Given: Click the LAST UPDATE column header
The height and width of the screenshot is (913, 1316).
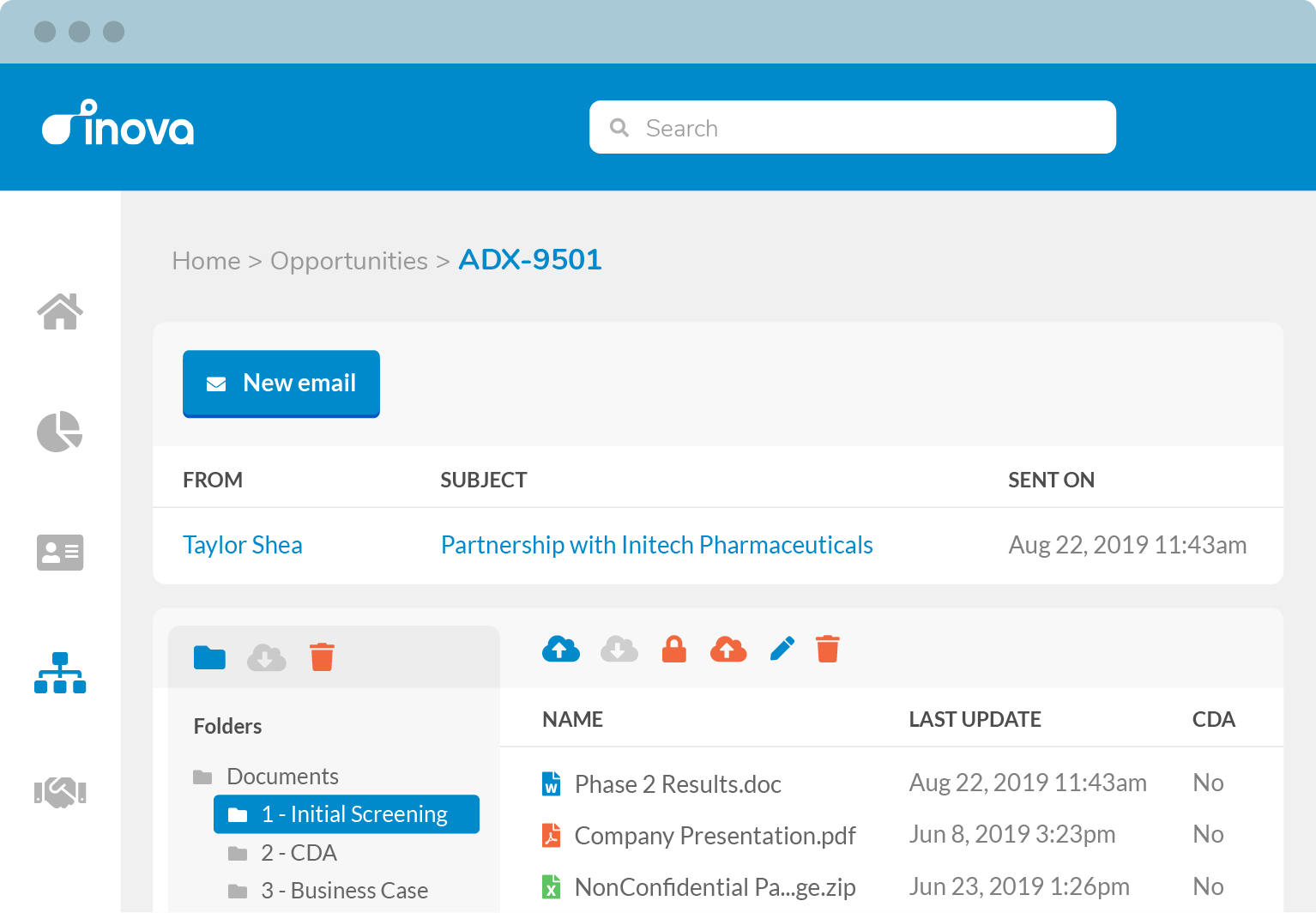Looking at the screenshot, I should point(975,719).
